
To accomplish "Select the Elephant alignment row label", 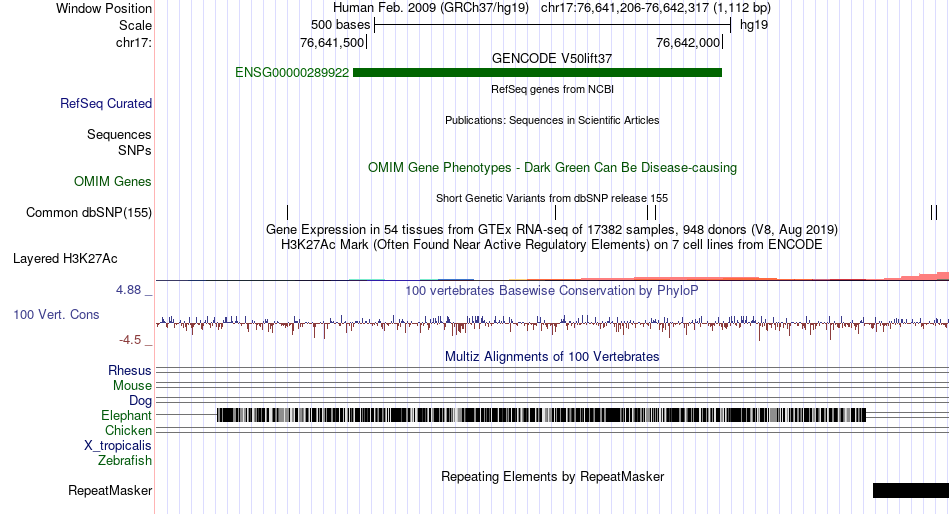I will click(x=126, y=416).
